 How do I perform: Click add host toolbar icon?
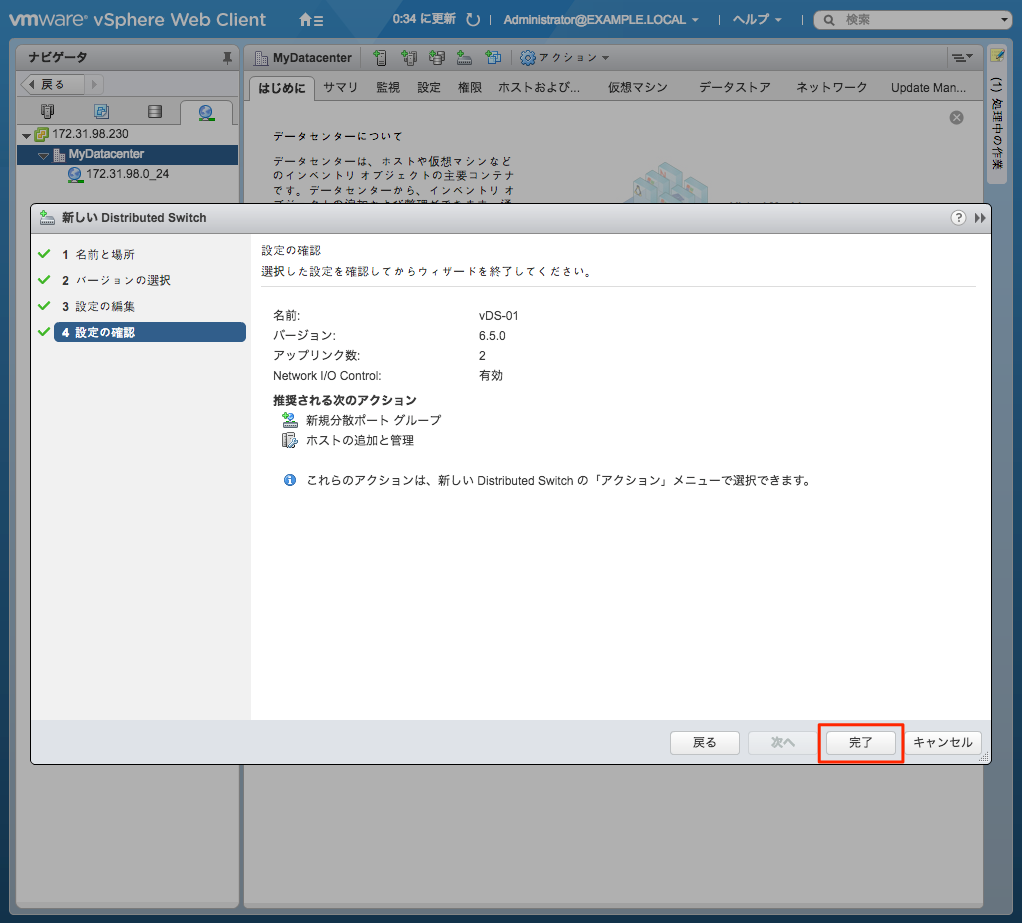[x=379, y=58]
